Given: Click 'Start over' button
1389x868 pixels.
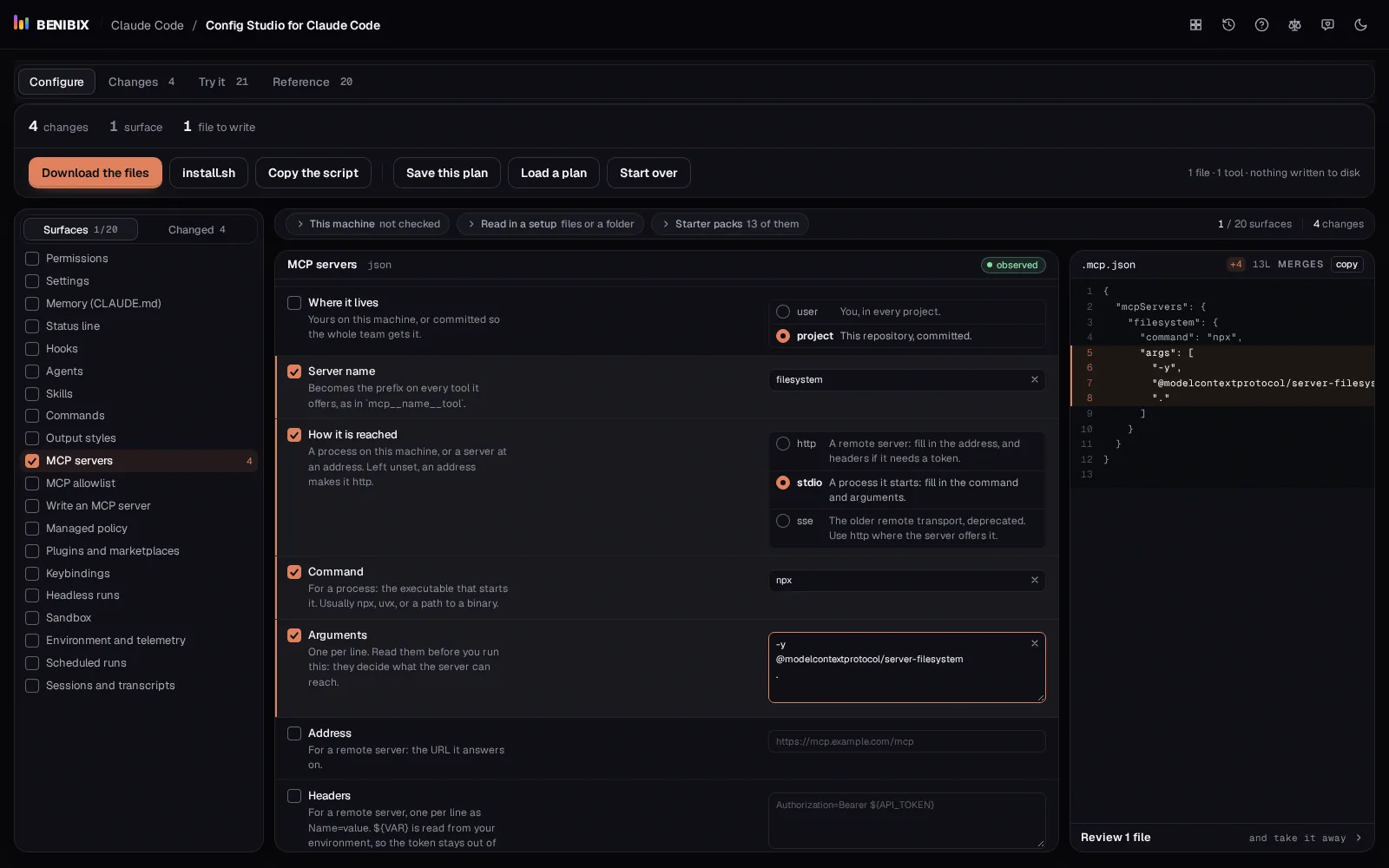Looking at the screenshot, I should [x=648, y=173].
